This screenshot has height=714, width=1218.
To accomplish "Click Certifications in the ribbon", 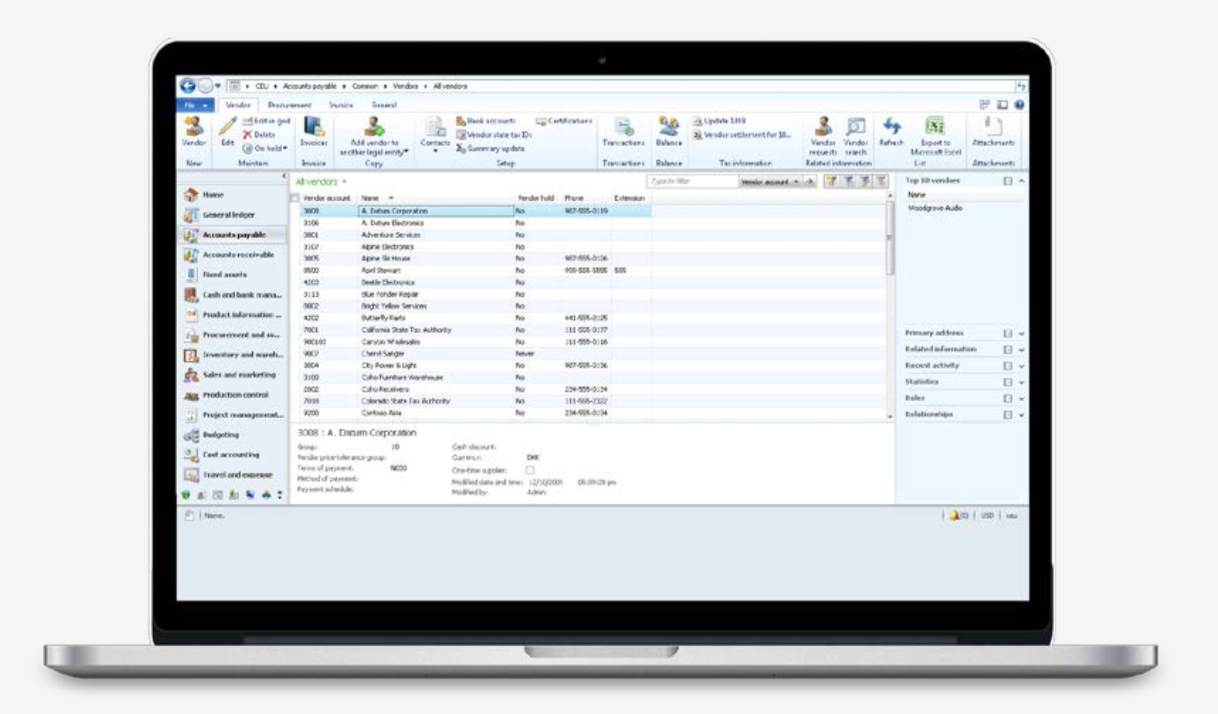I will pyautogui.click(x=565, y=121).
